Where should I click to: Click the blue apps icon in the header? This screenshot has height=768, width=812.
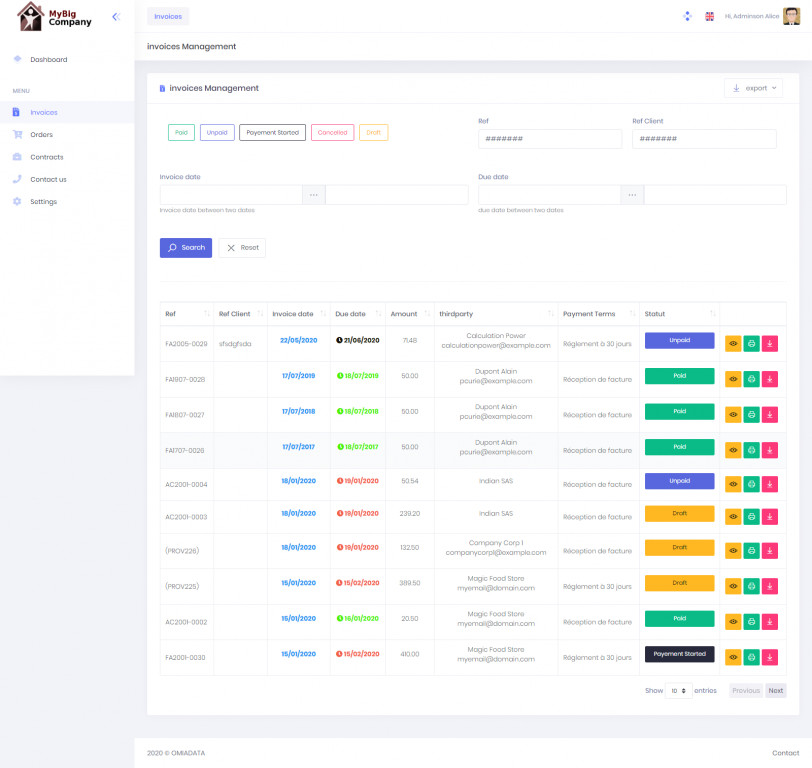pyautogui.click(x=686, y=16)
